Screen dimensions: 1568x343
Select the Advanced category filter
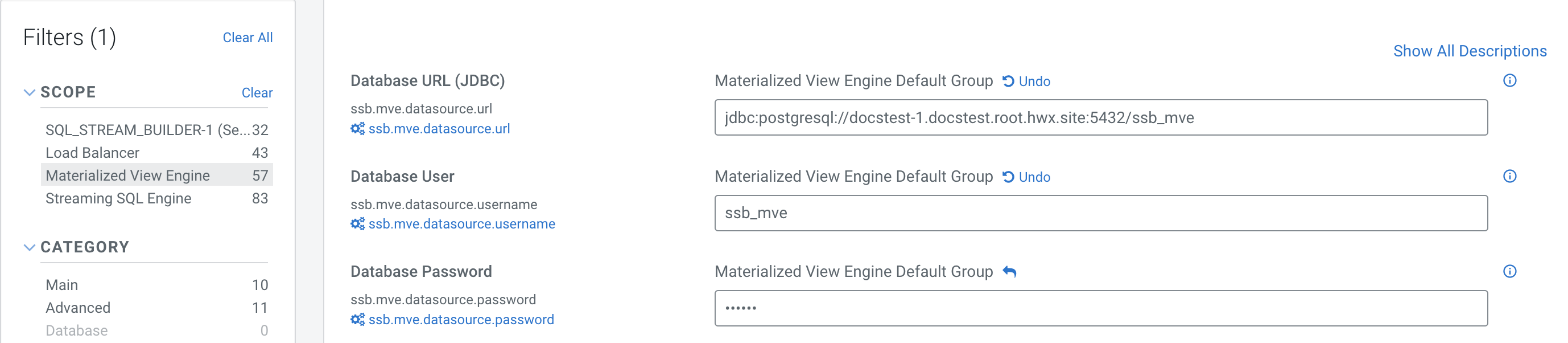click(x=78, y=307)
